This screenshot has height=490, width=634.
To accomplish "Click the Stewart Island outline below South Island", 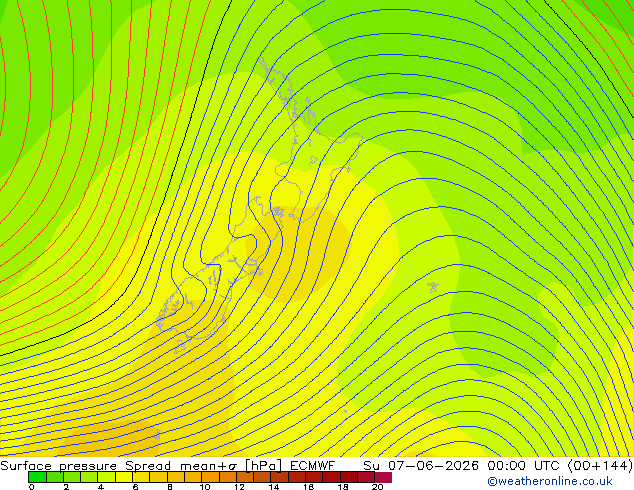I will click(x=179, y=347).
